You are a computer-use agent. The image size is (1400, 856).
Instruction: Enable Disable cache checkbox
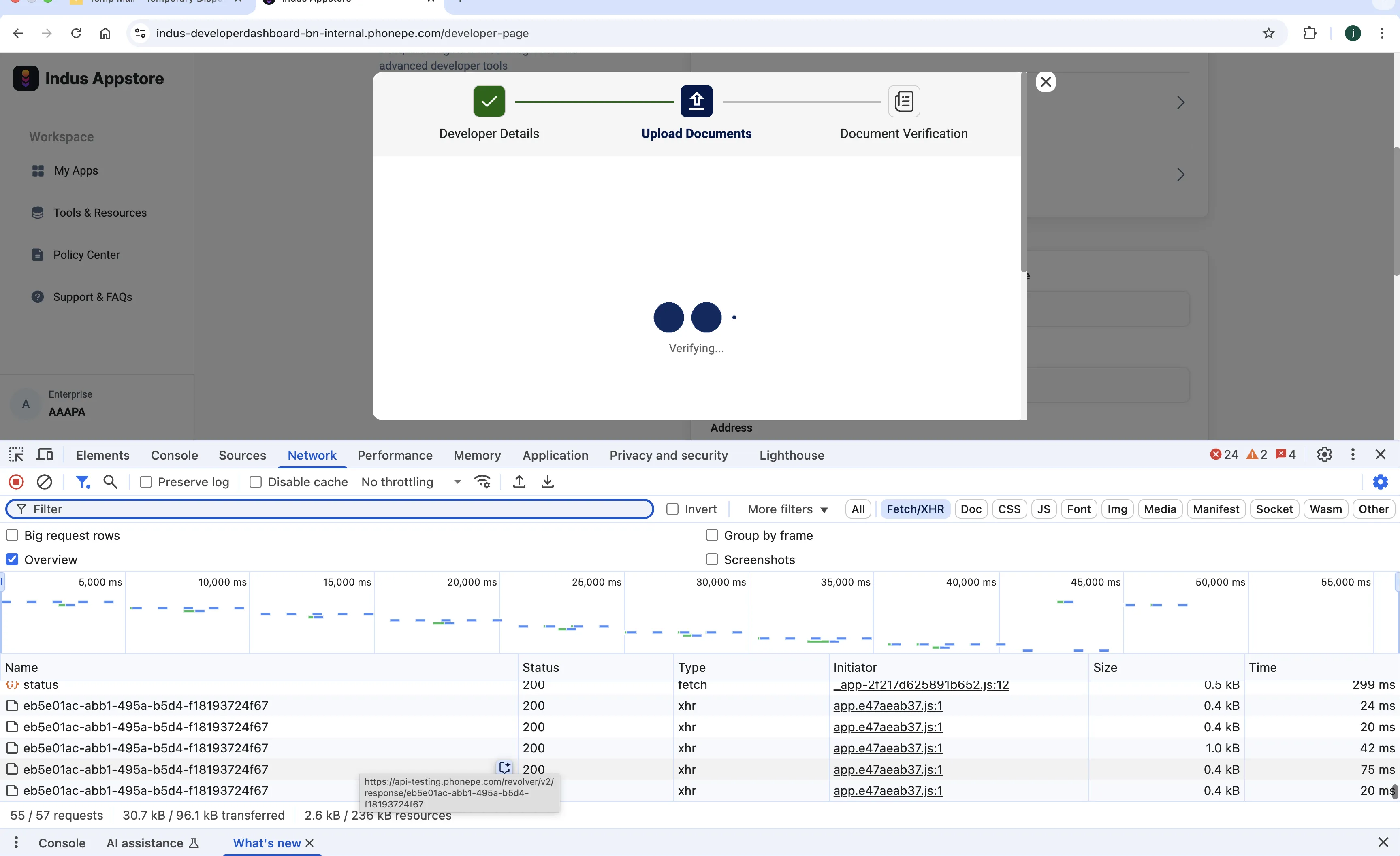[256, 482]
